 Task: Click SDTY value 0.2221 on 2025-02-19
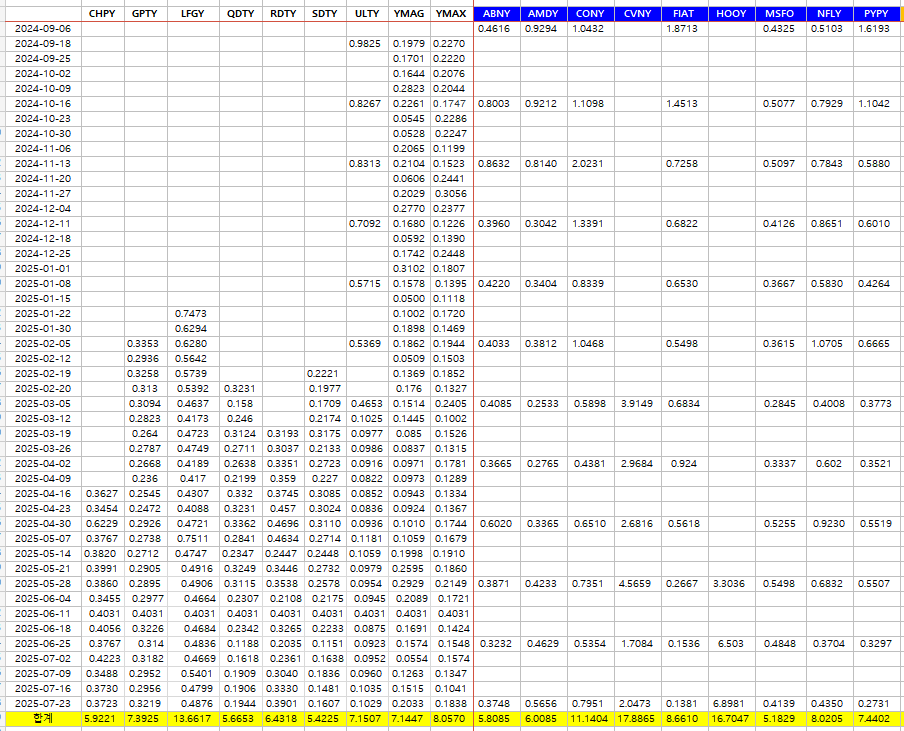323,374
